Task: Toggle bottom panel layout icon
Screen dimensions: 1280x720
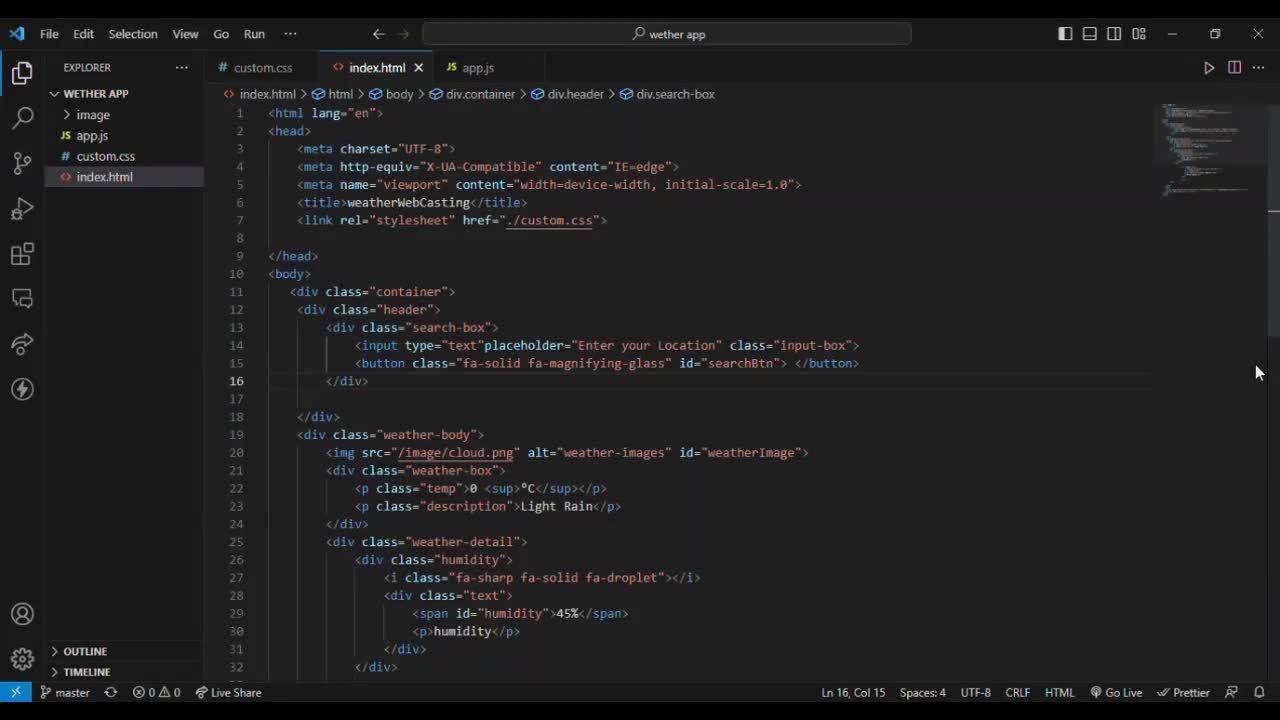Action: (x=1089, y=34)
